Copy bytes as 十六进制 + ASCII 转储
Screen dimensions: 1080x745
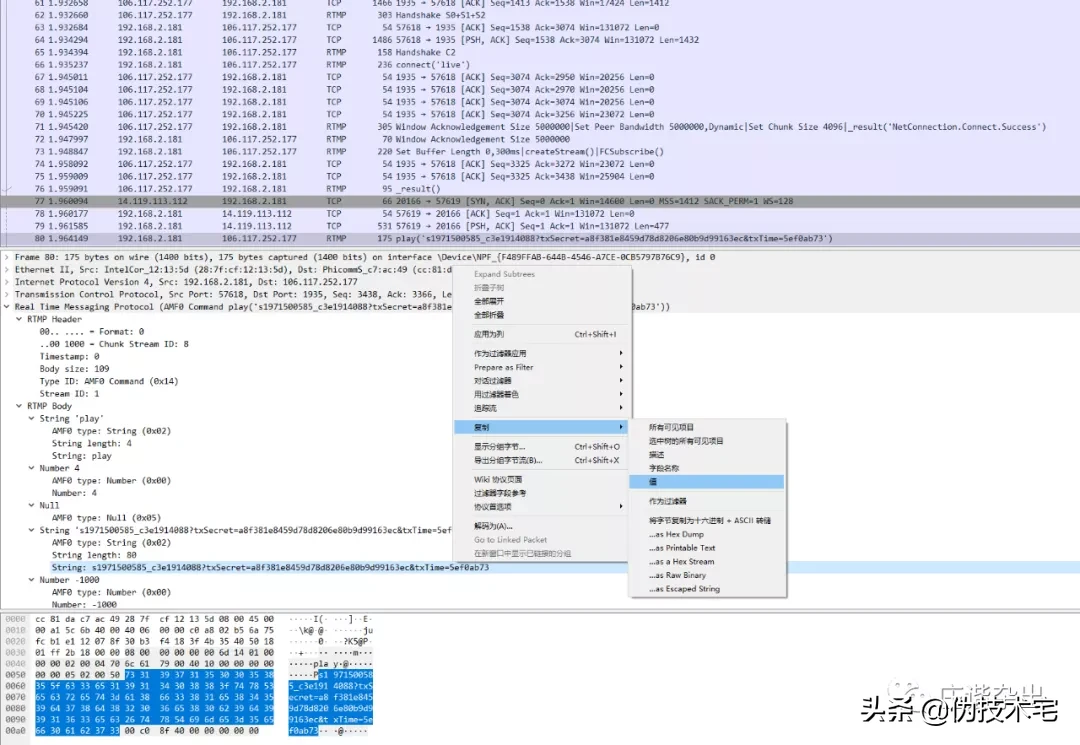click(707, 521)
